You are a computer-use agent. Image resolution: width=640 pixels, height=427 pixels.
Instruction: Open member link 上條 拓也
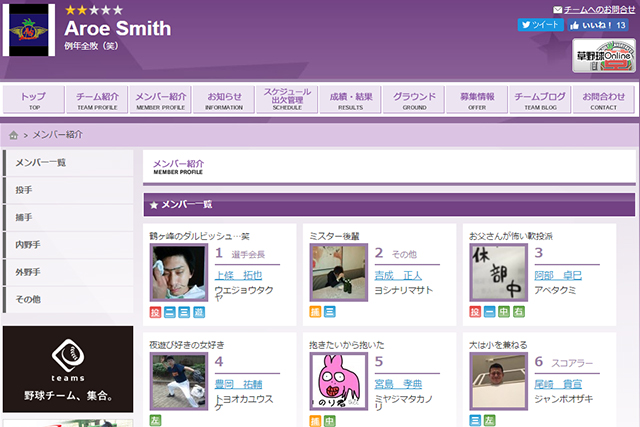[238, 275]
